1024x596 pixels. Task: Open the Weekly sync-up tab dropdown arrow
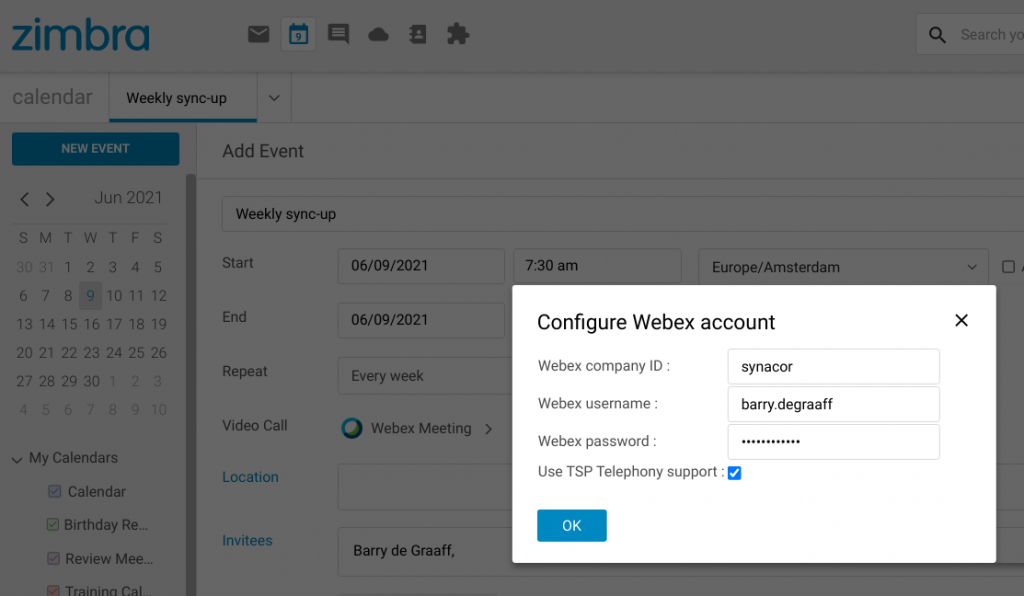click(273, 97)
